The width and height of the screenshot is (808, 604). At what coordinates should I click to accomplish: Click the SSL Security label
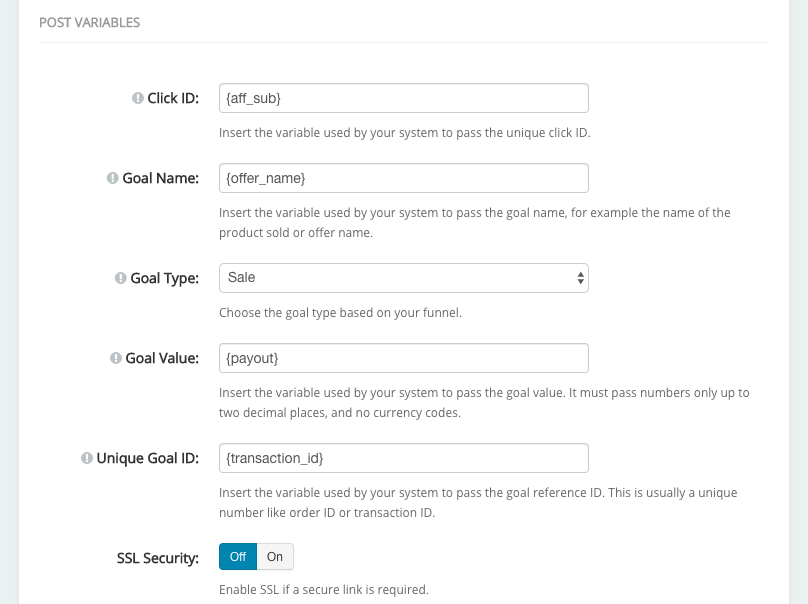[158, 558]
